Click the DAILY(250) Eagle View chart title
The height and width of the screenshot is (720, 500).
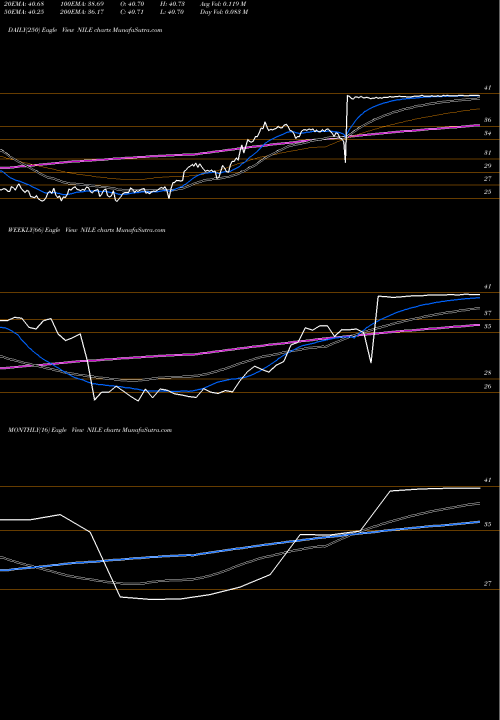pos(85,30)
